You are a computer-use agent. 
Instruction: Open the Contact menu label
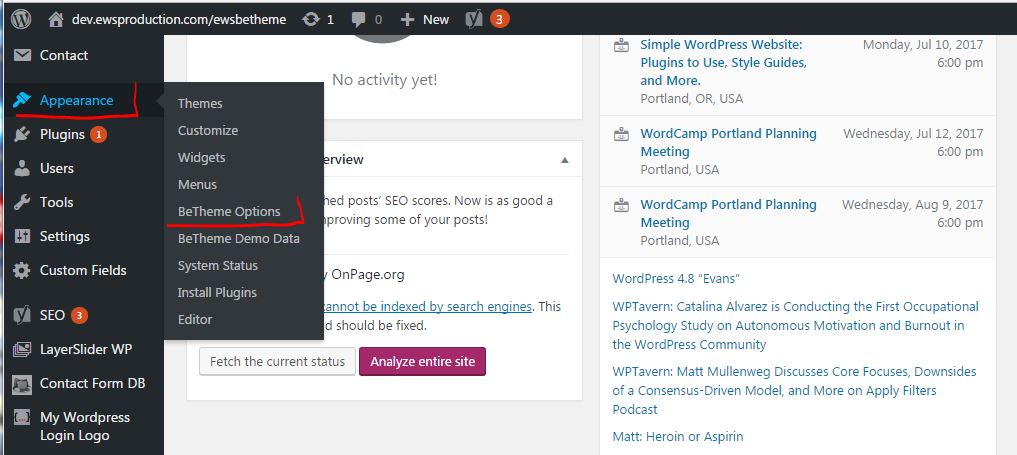pyautogui.click(x=64, y=56)
